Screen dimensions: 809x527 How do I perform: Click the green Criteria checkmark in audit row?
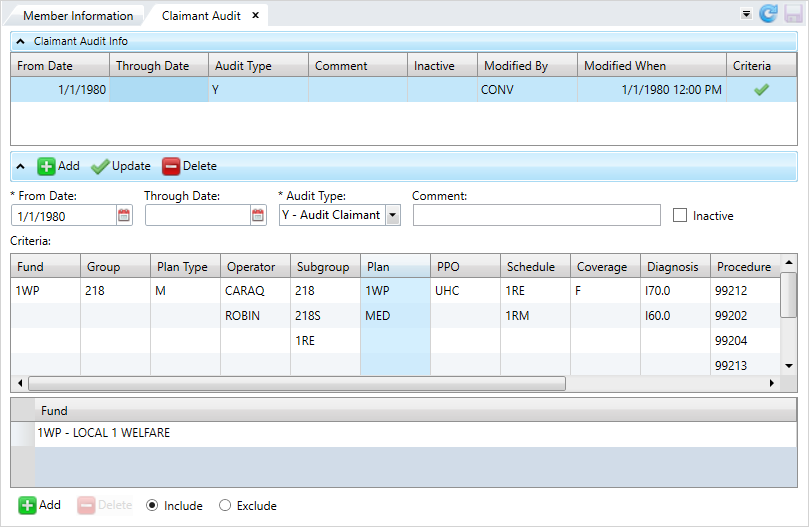coord(761,90)
